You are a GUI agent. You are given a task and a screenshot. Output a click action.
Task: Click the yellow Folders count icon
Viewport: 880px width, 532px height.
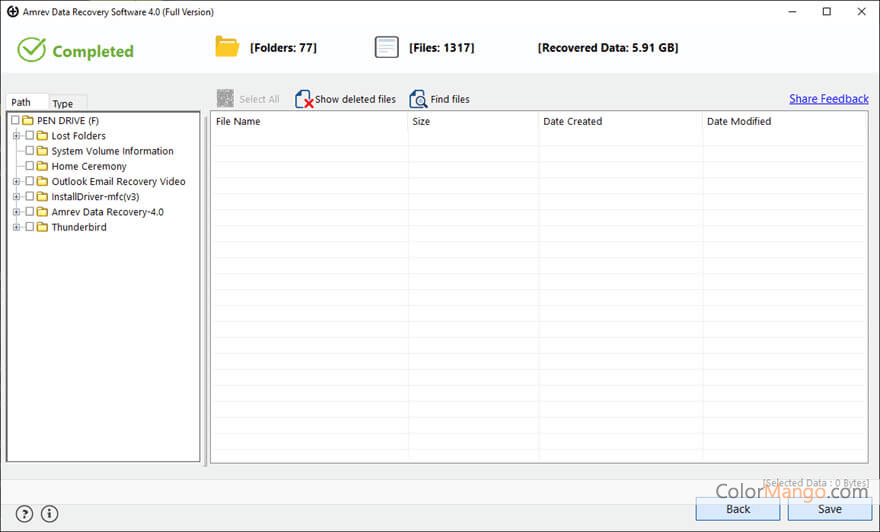pos(227,47)
